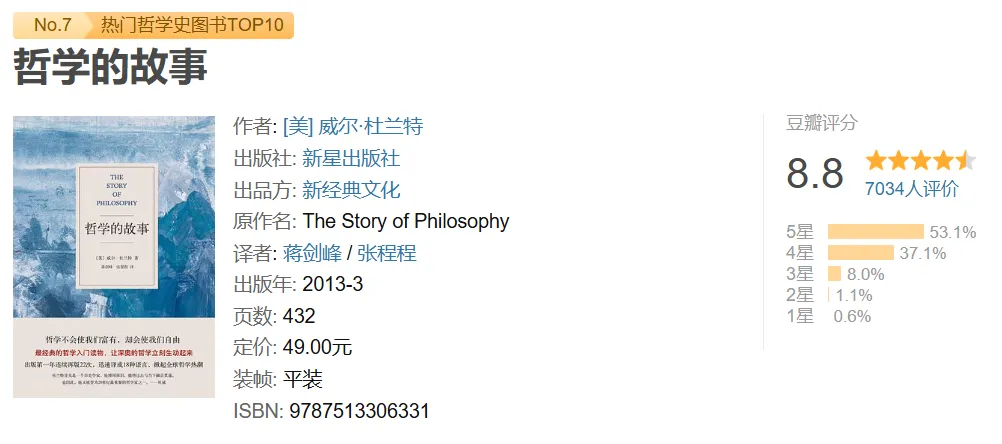
Task: Click the 1星 rating label
Action: pyautogui.click(x=800, y=316)
